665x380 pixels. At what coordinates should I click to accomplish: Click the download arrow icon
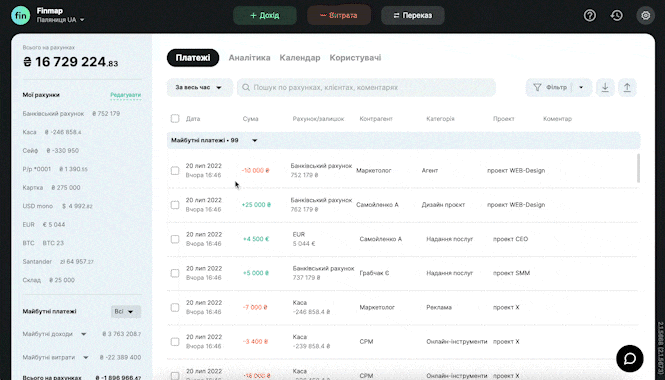[x=605, y=87]
